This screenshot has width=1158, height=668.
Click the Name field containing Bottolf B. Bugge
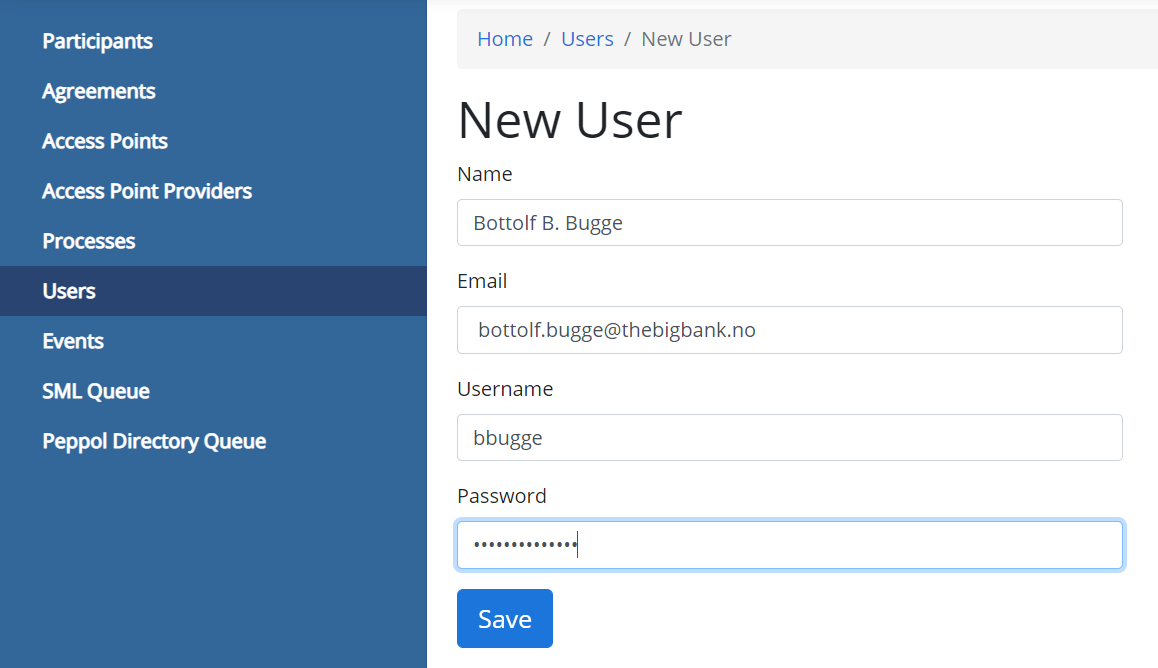pos(789,222)
